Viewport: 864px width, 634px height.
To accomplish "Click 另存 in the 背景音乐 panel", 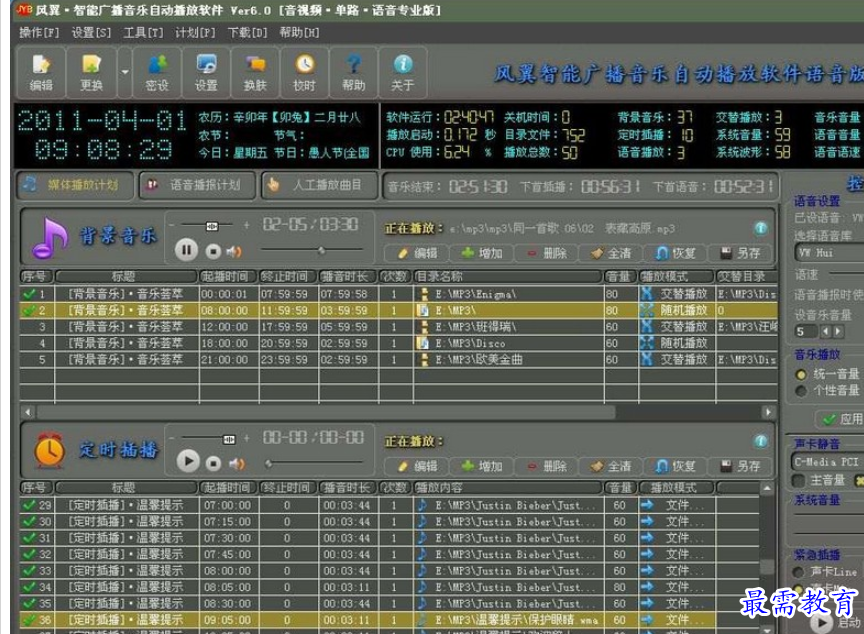I will click(x=741, y=253).
